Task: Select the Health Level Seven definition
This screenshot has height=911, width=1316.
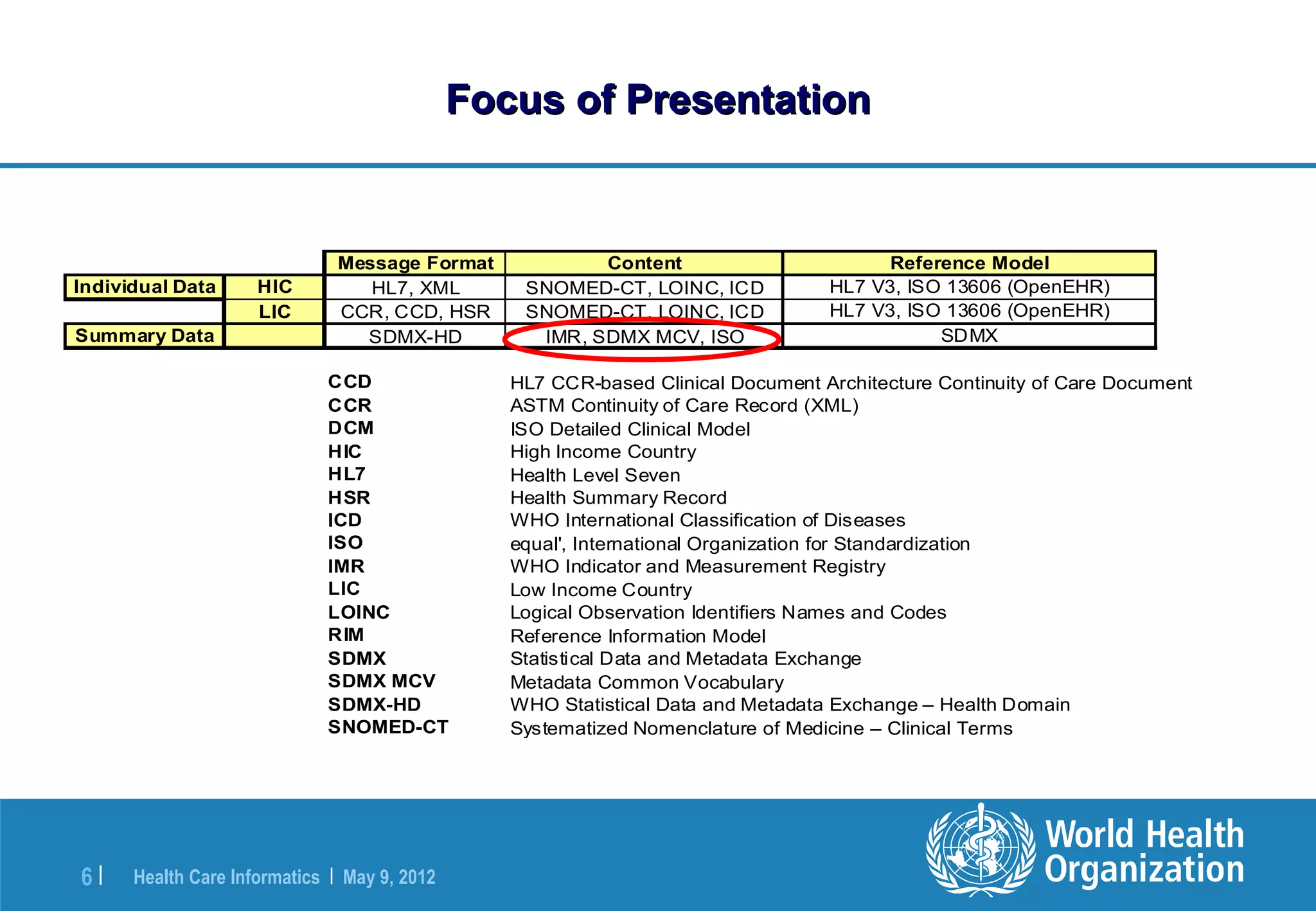Action: pos(595,475)
